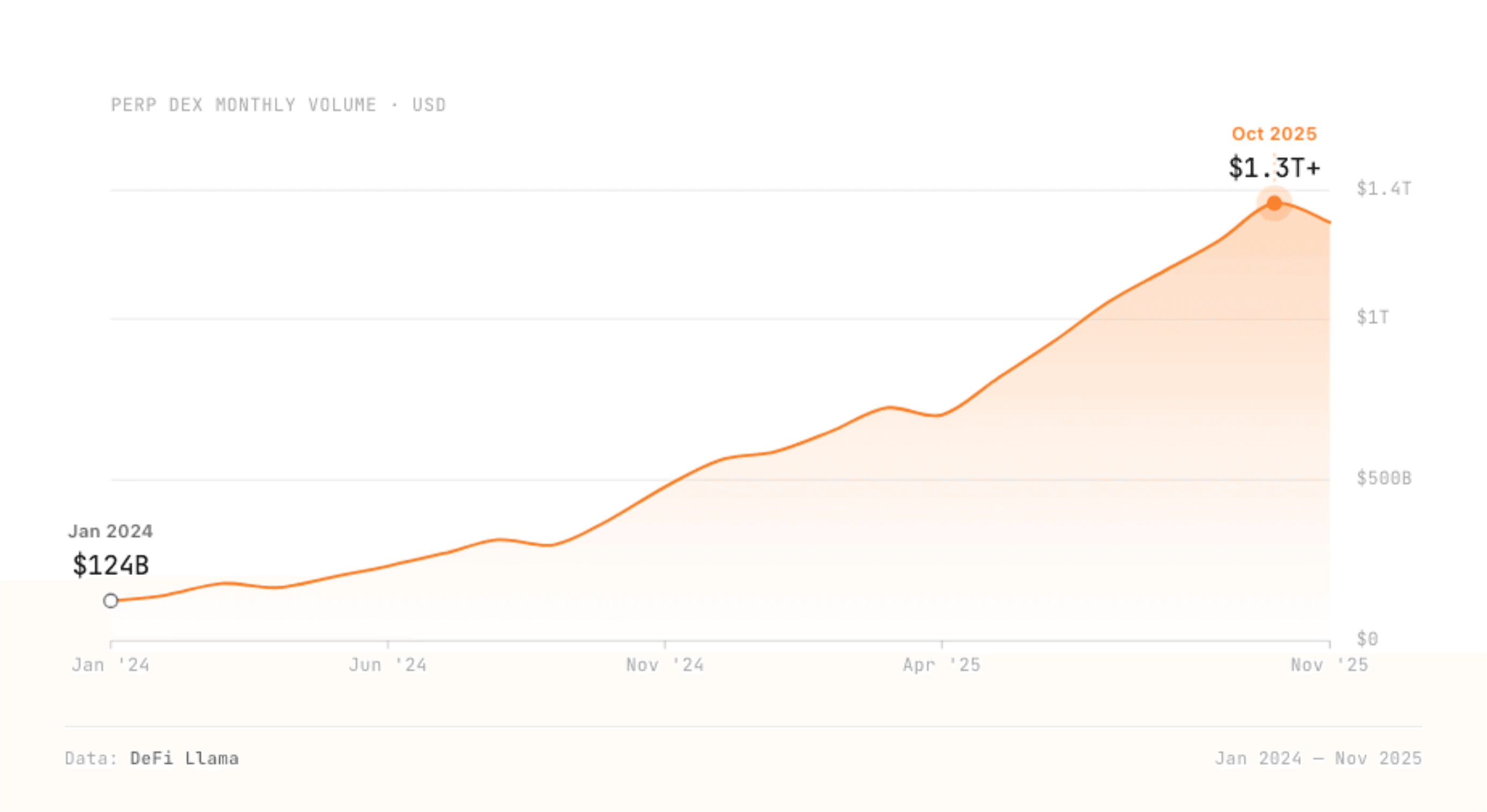Click the $500B y-axis label
This screenshot has height=812, width=1487.
[x=1383, y=478]
